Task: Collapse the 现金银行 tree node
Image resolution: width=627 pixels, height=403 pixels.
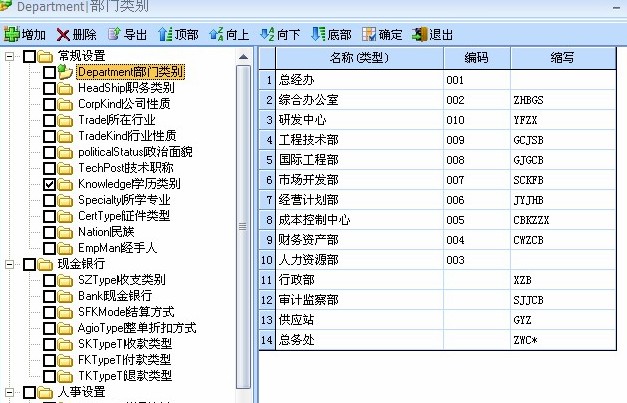Action: (10, 264)
